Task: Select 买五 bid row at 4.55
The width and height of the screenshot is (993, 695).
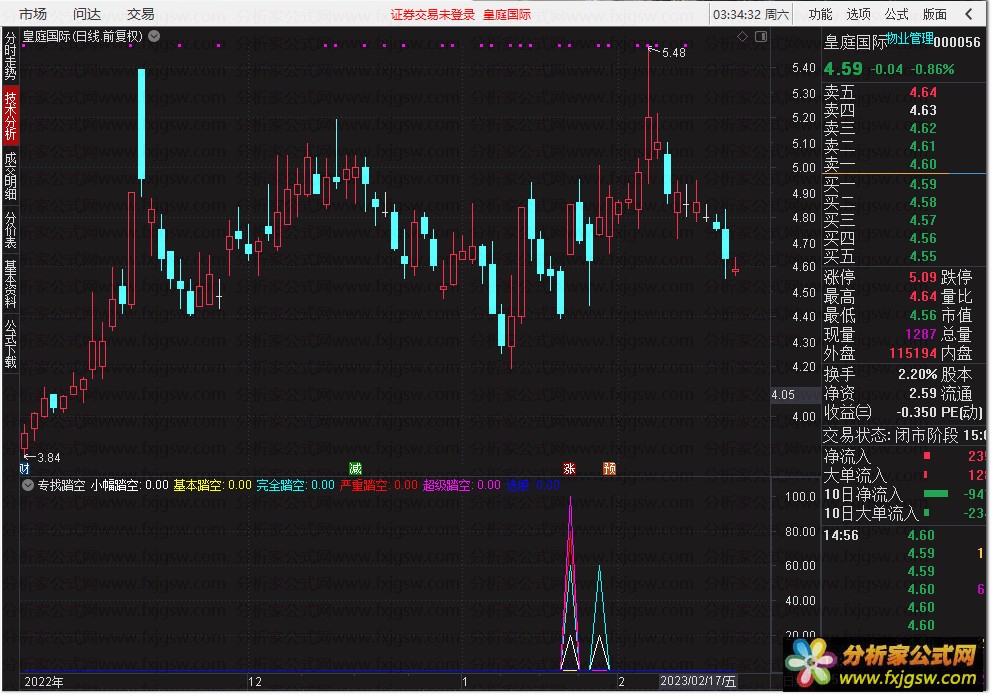Action: click(x=904, y=257)
